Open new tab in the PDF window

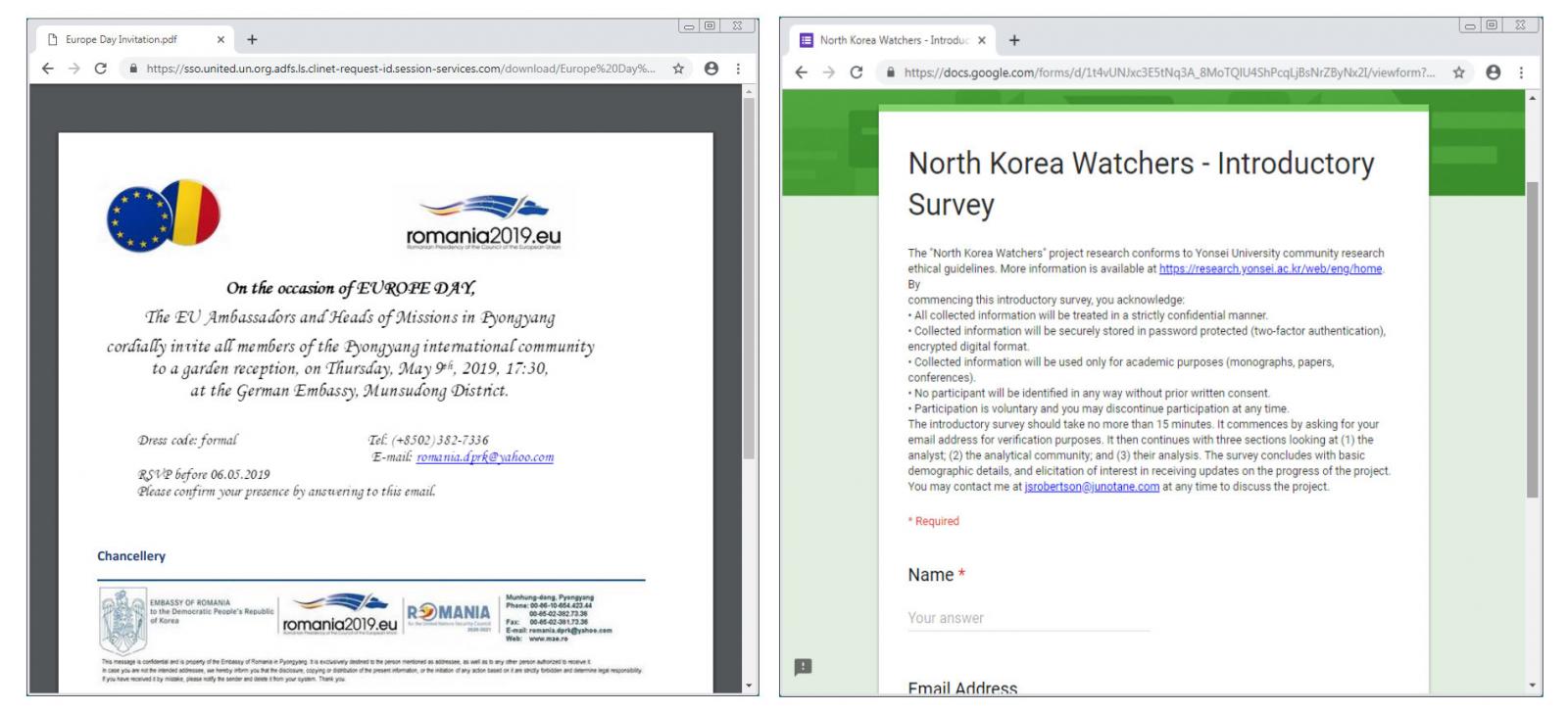pos(252,39)
